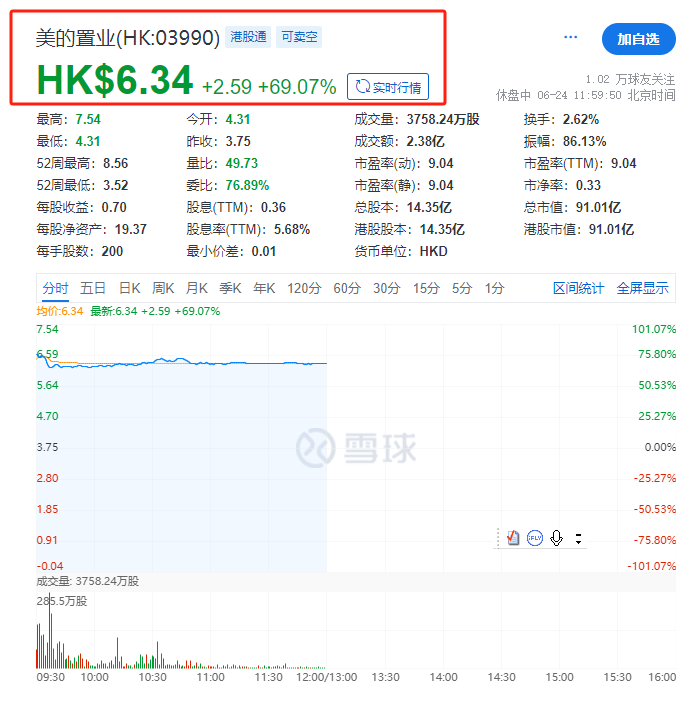Click the price HK$6.34
The width and height of the screenshot is (694, 706).
(115, 80)
